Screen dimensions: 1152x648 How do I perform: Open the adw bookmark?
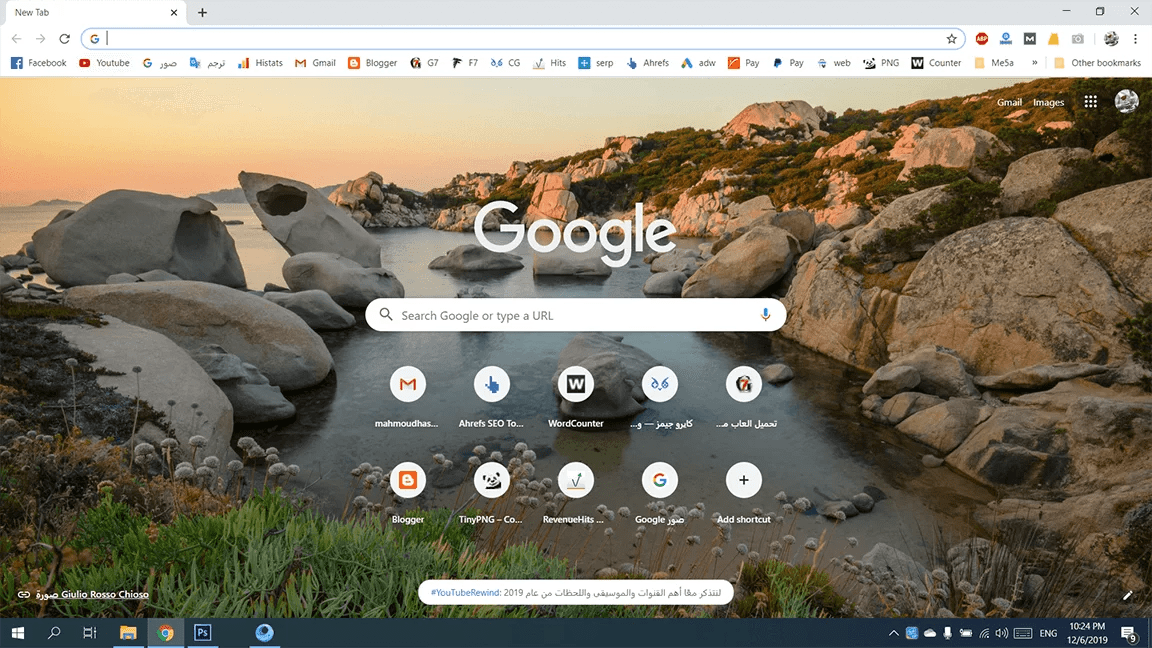(x=698, y=63)
